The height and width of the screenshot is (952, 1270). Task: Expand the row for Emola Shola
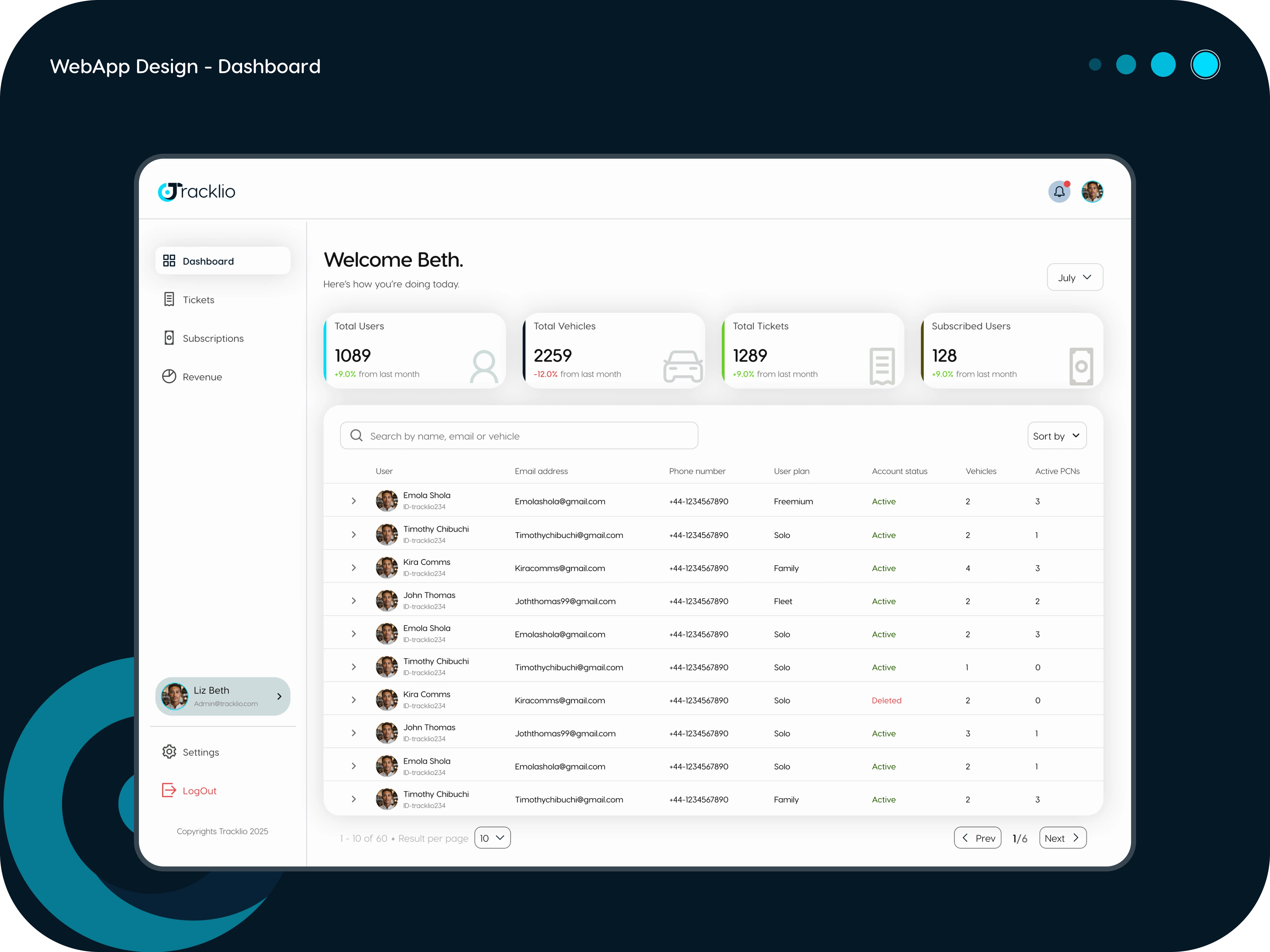click(354, 500)
